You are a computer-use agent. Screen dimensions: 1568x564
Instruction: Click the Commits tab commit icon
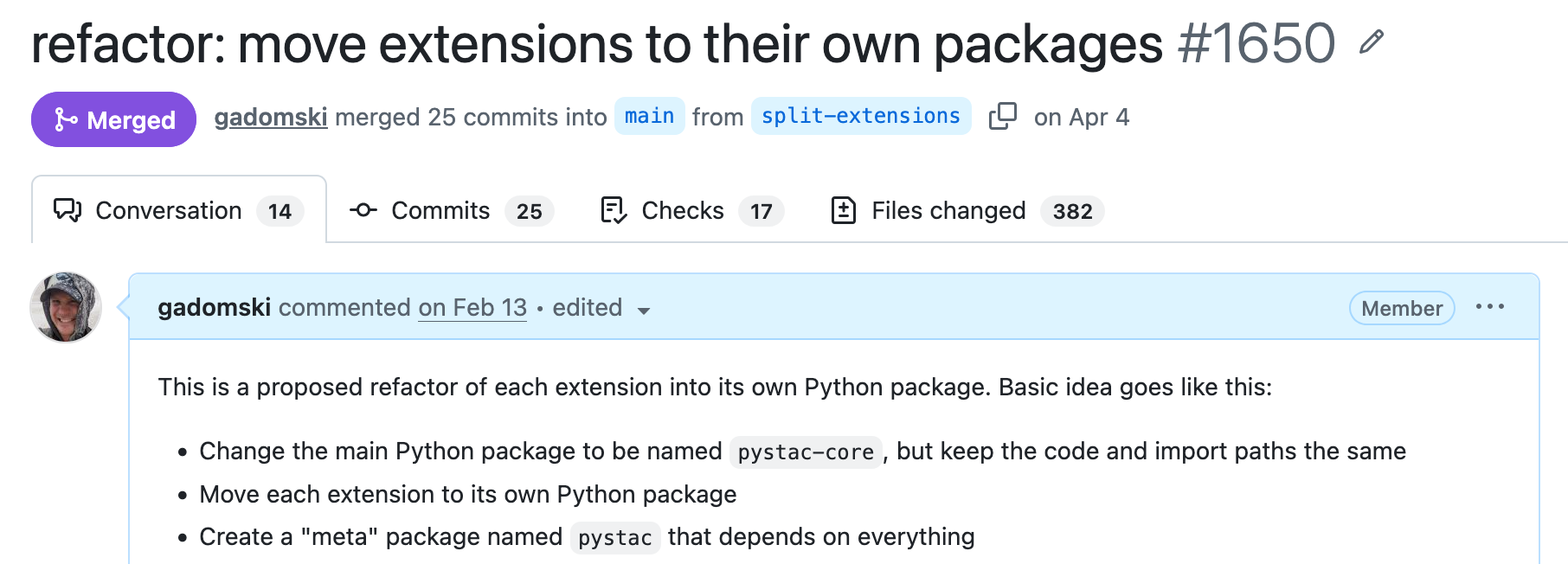click(x=363, y=210)
